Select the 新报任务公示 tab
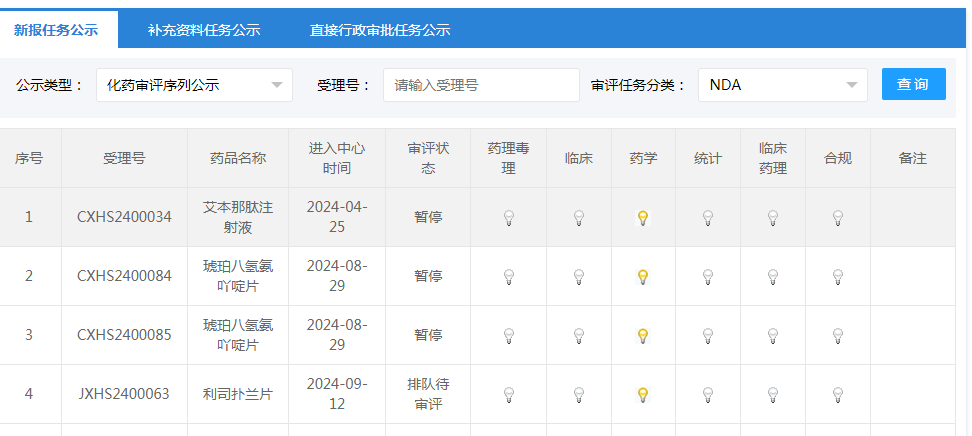972x436 pixels. (56, 30)
